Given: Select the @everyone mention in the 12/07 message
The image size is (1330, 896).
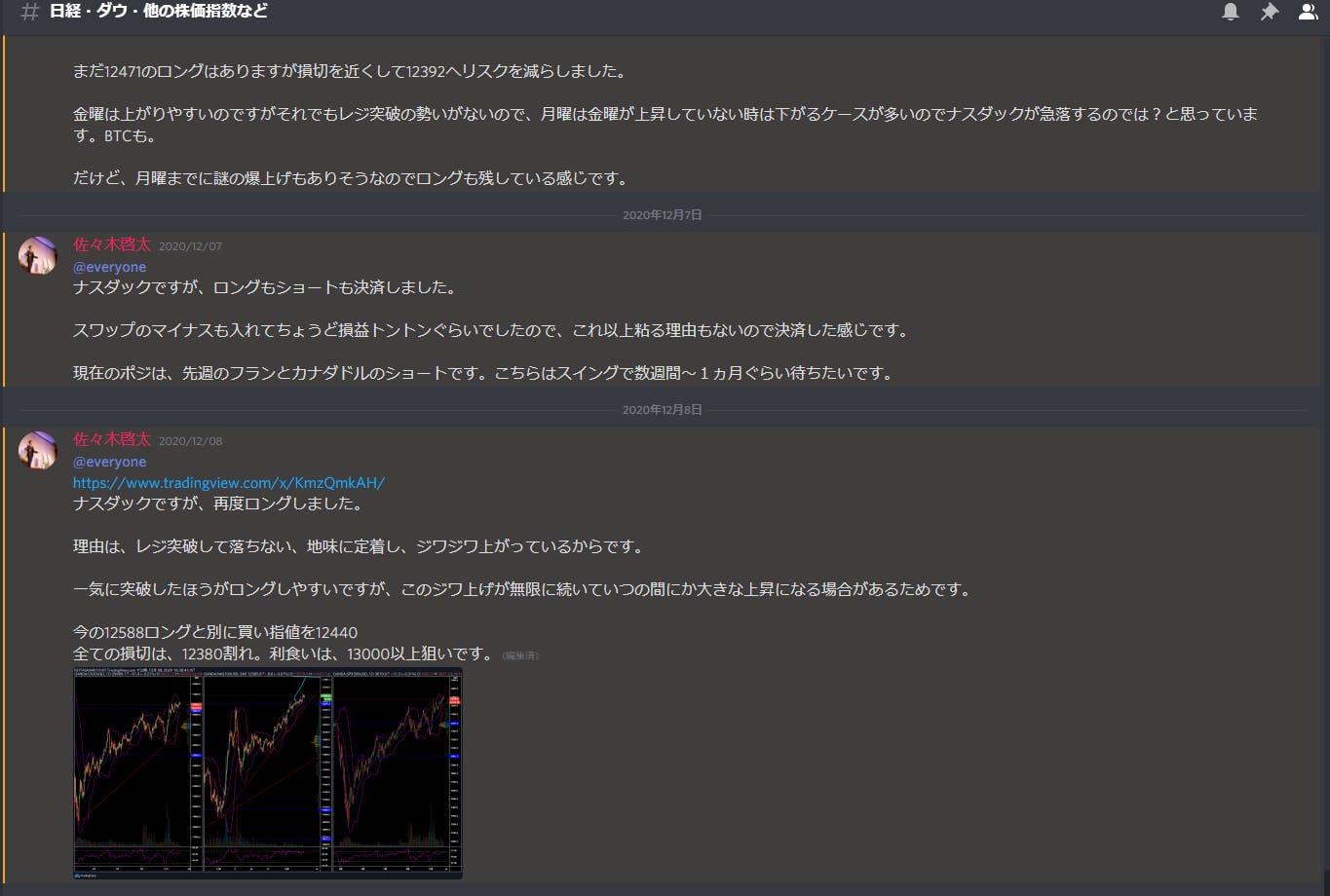Looking at the screenshot, I should [x=109, y=267].
